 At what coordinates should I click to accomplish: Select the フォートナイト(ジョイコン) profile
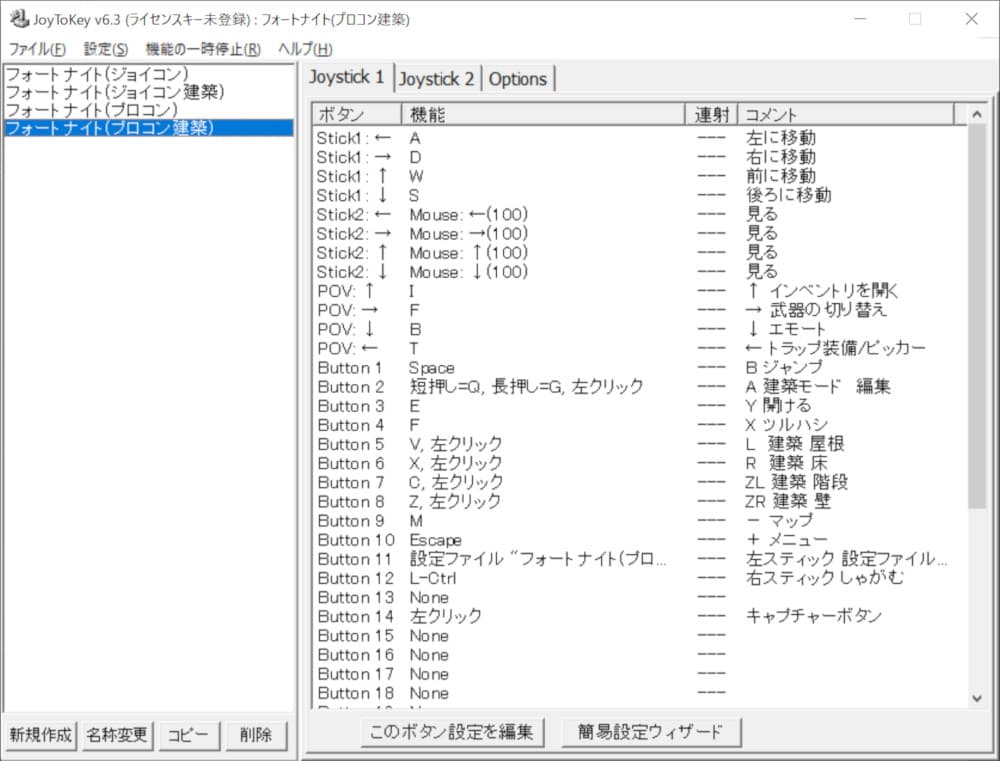click(97, 74)
